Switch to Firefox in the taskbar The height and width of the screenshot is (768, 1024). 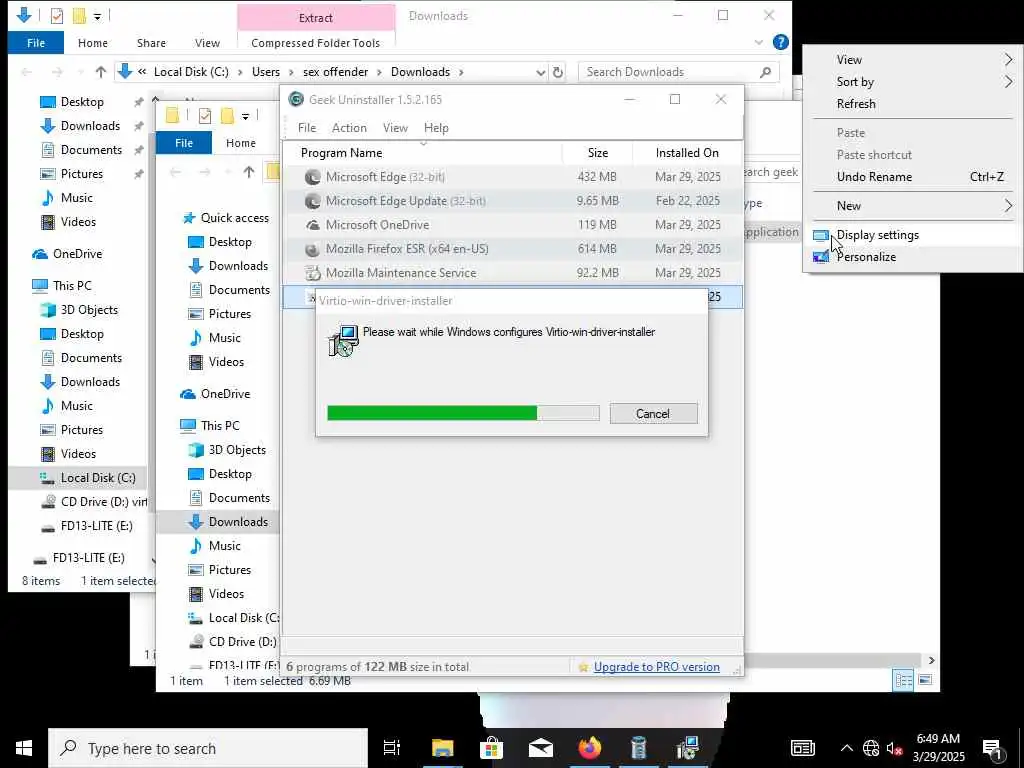pos(589,748)
